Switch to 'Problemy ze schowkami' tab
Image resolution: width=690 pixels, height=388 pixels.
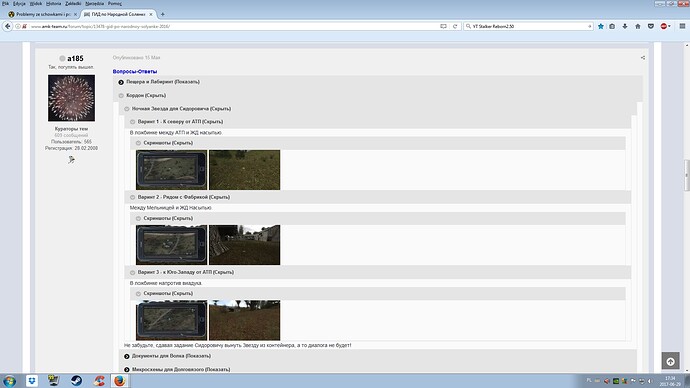click(43, 15)
